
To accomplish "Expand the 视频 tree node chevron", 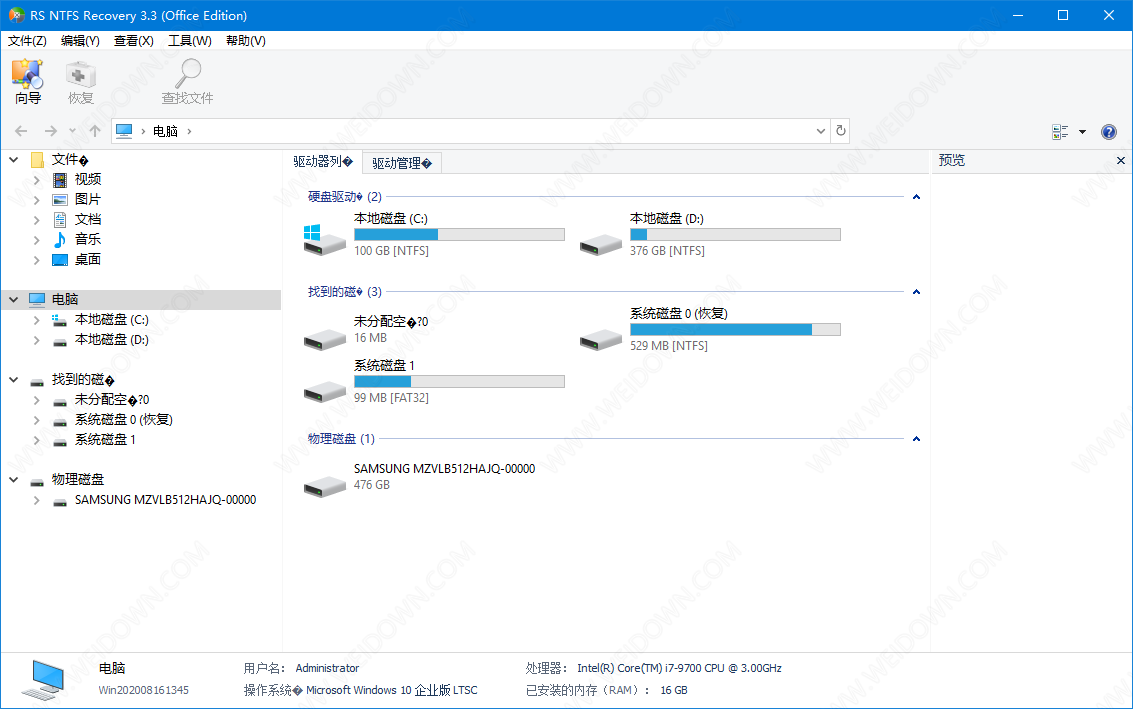I will pos(36,180).
